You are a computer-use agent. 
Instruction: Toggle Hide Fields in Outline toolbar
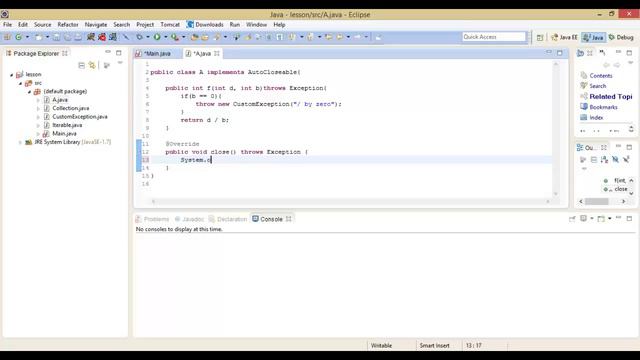tap(616, 160)
